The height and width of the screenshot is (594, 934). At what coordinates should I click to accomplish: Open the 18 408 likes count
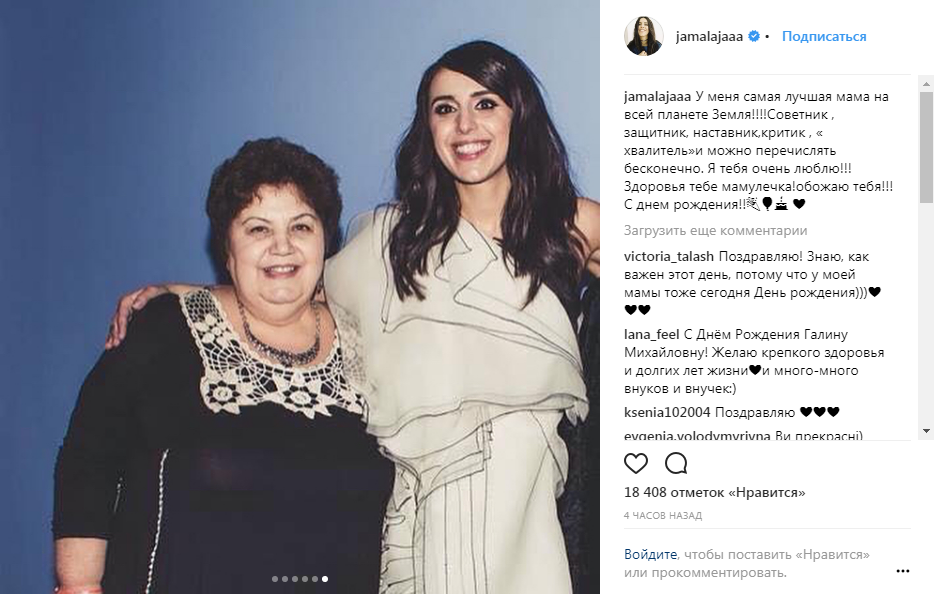pyautogui.click(x=714, y=493)
